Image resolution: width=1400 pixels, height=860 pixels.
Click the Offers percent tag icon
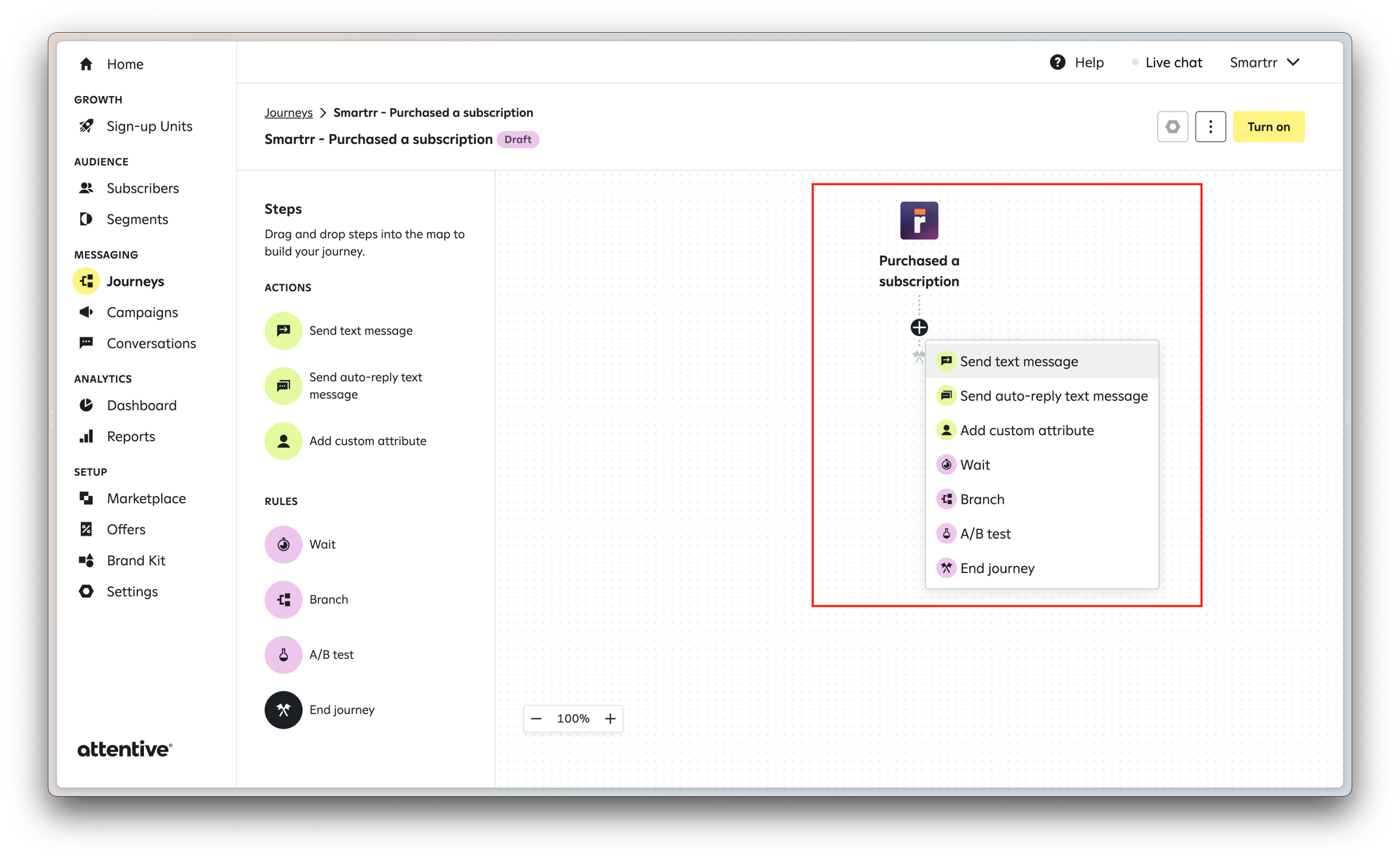click(86, 529)
